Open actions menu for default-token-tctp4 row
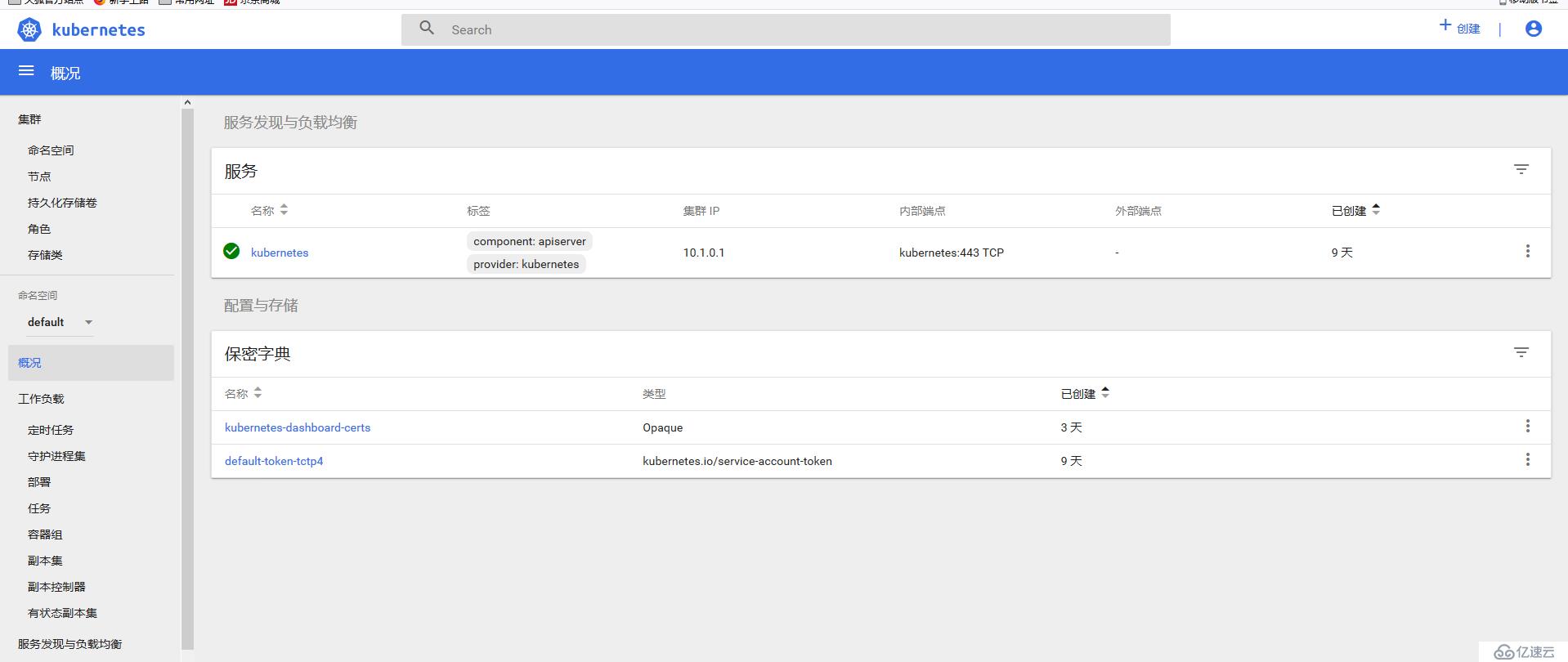 click(1527, 459)
